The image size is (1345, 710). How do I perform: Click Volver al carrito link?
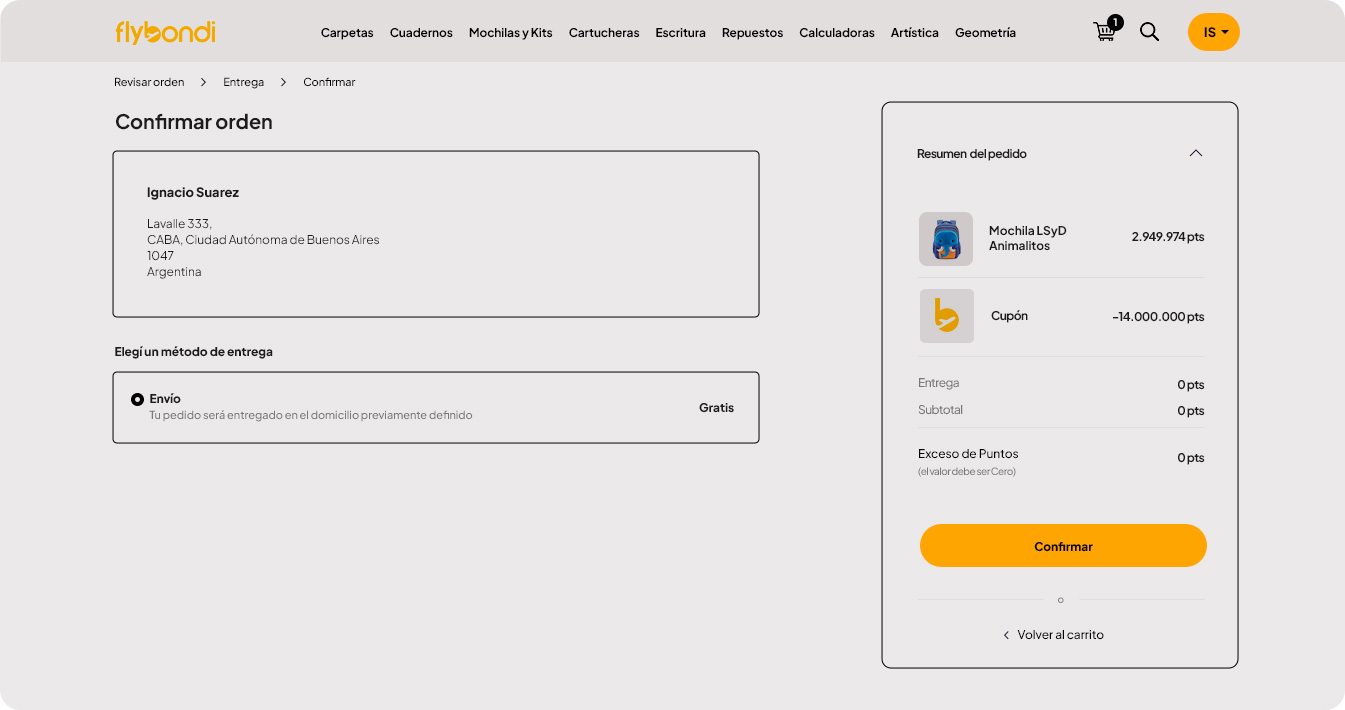1060,635
